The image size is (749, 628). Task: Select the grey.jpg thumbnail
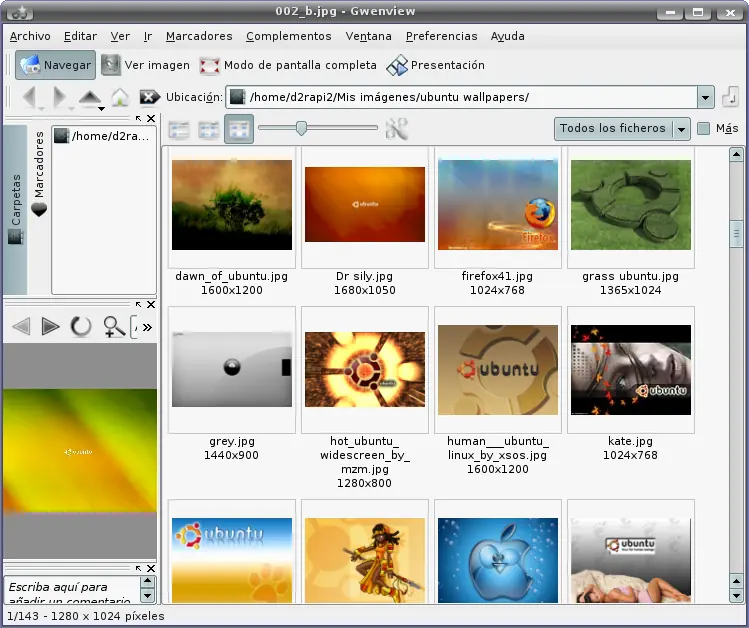coord(232,370)
